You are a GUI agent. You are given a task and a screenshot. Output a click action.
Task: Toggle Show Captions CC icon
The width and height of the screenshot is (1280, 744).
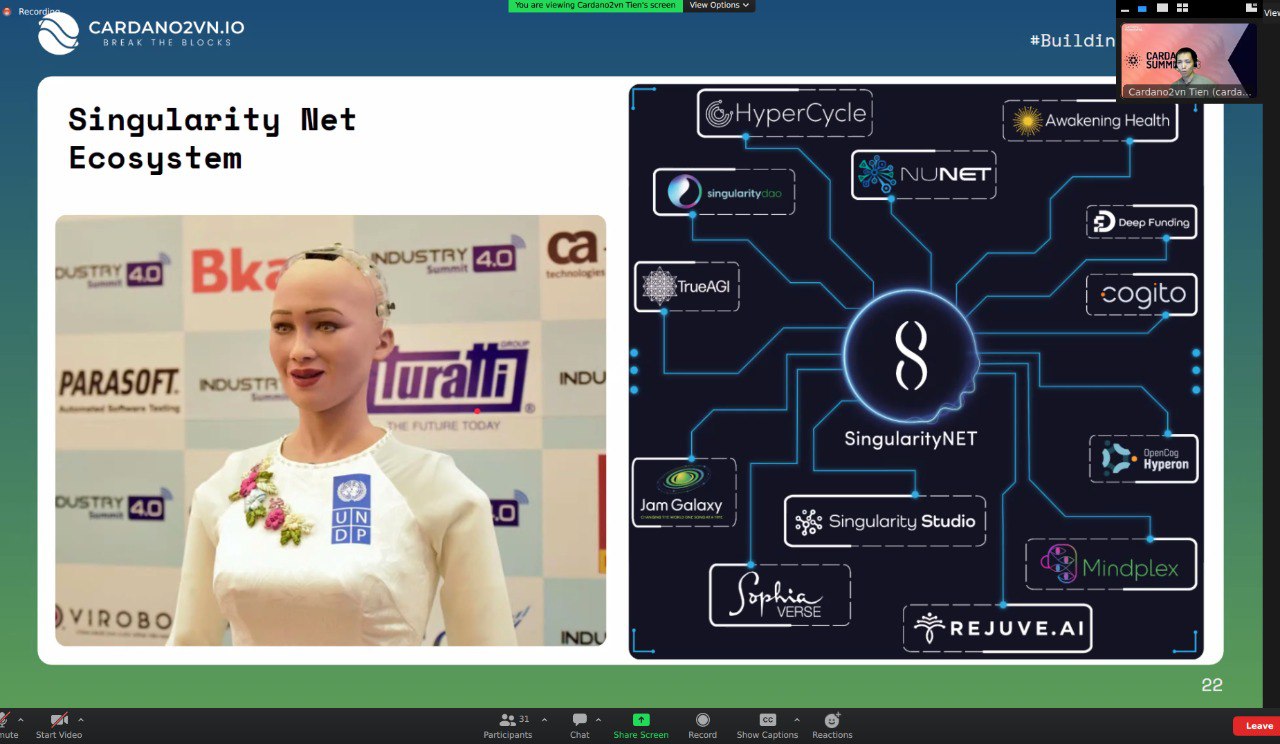768,720
